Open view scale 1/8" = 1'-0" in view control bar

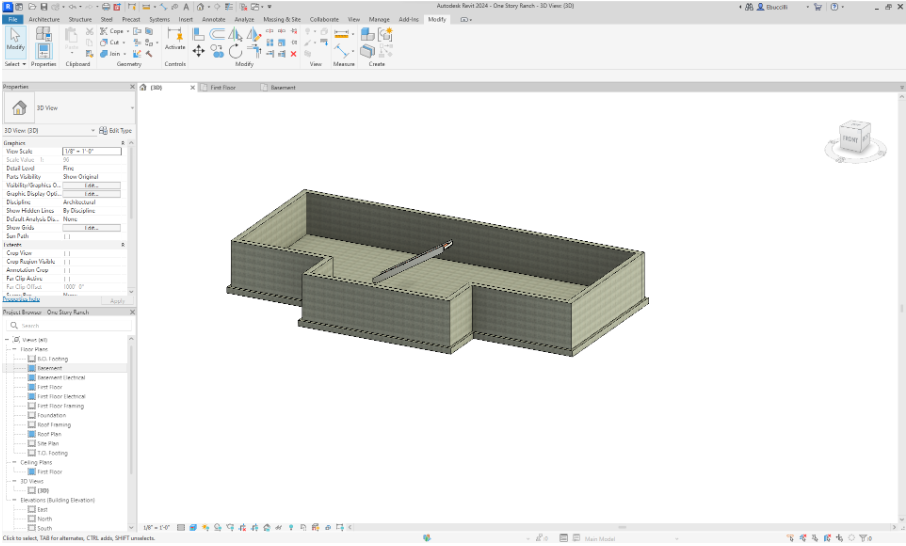tap(157, 528)
